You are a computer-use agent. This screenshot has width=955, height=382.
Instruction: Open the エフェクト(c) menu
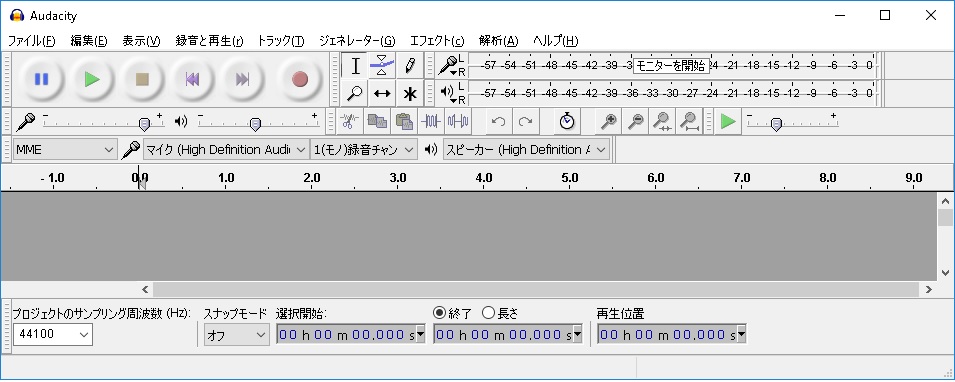[437, 41]
